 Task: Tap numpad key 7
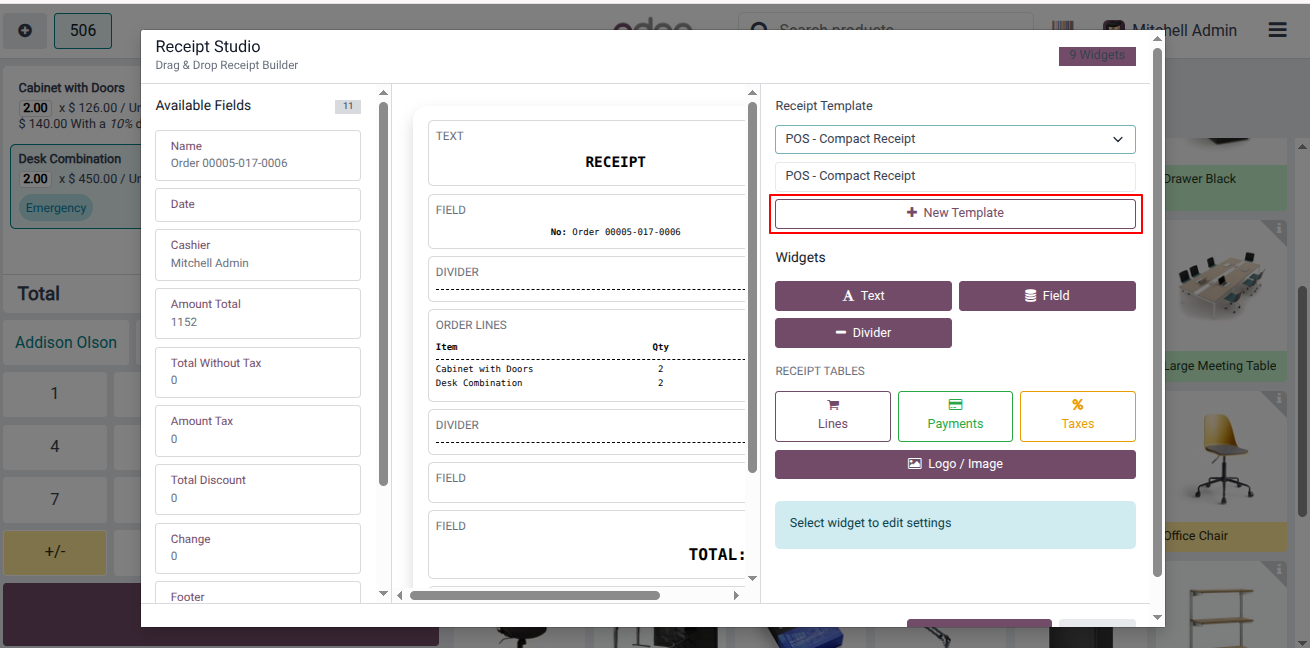point(54,499)
